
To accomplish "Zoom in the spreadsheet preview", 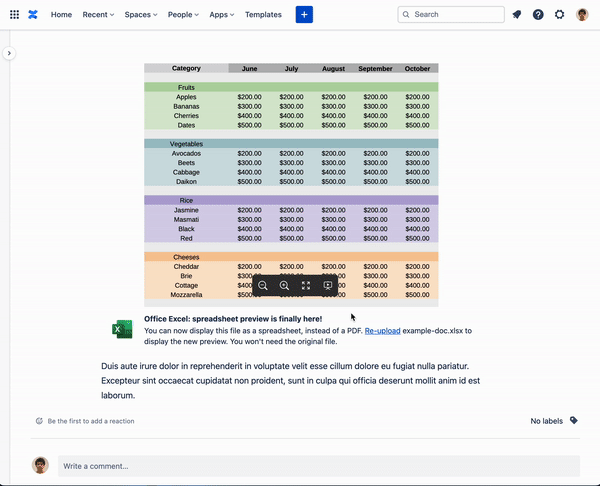I will pyautogui.click(x=284, y=285).
